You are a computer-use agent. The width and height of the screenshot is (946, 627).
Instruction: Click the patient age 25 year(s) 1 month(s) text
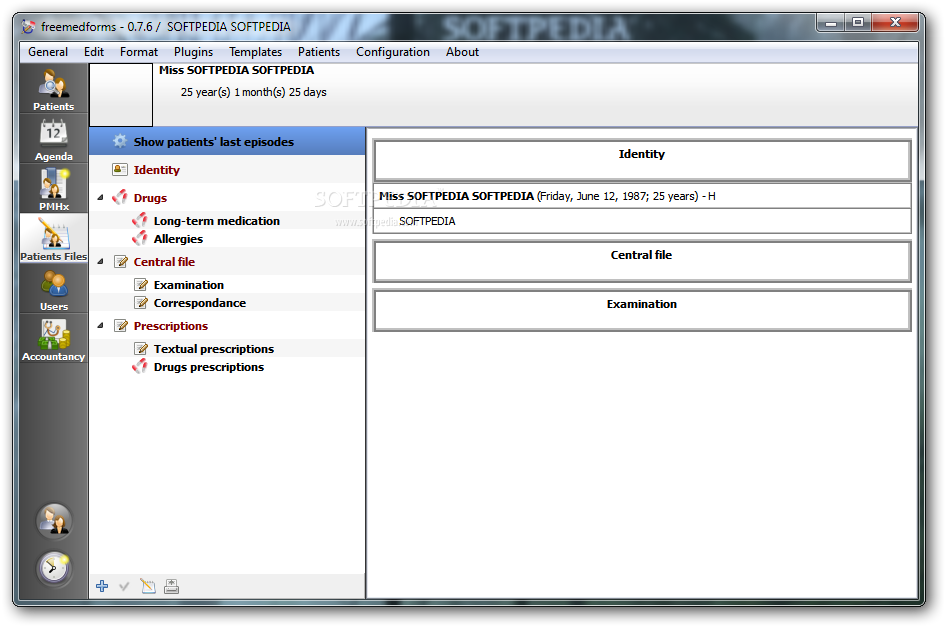pyautogui.click(x=253, y=92)
